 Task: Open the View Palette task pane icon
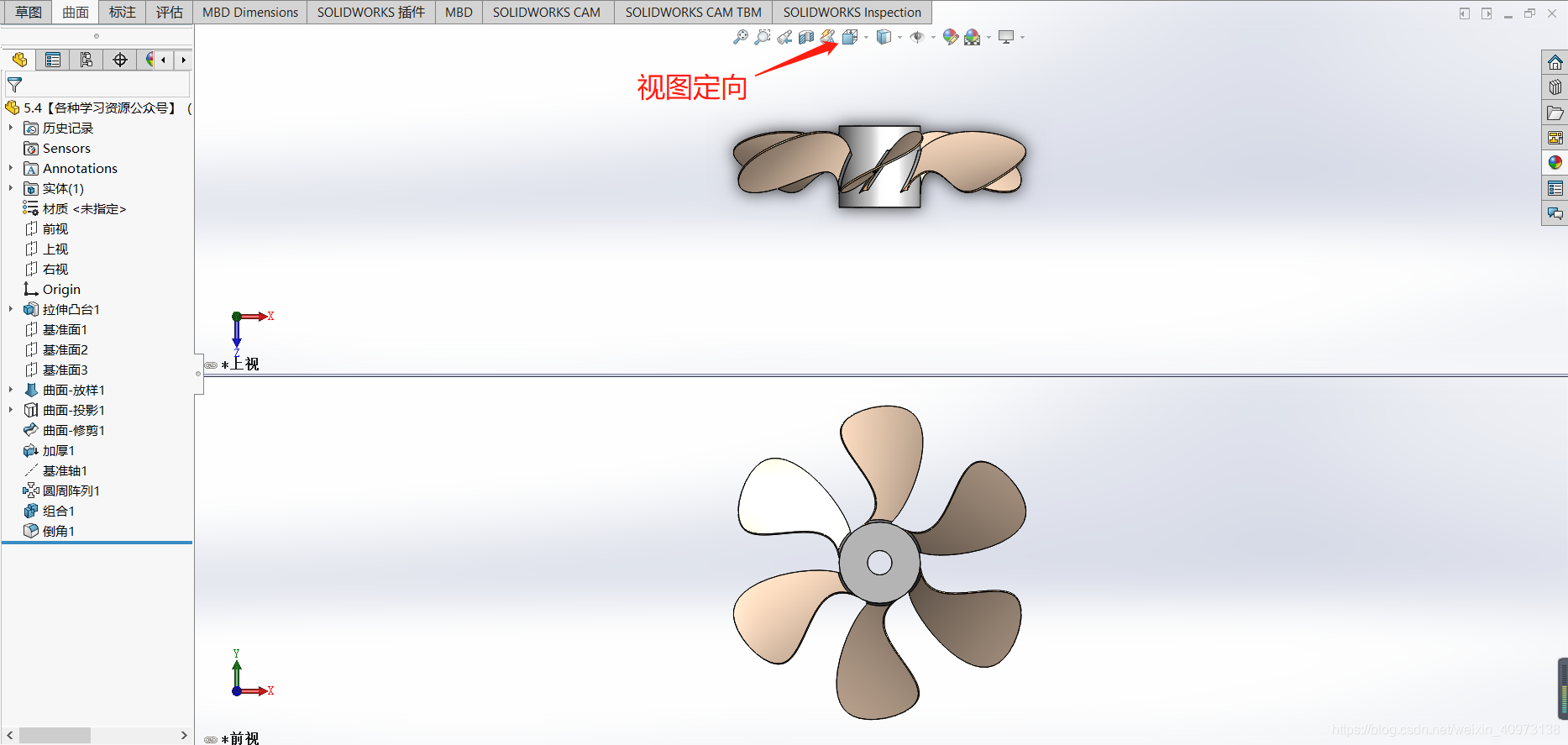coord(1555,138)
